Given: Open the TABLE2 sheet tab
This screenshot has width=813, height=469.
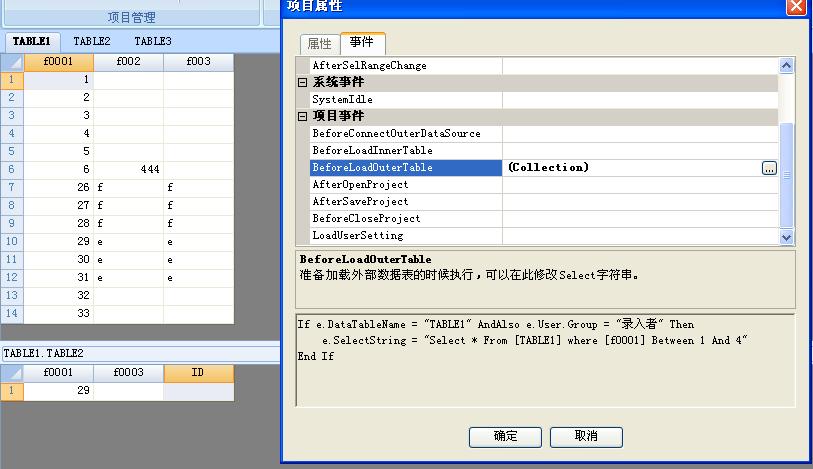Looking at the screenshot, I should click(92, 42).
